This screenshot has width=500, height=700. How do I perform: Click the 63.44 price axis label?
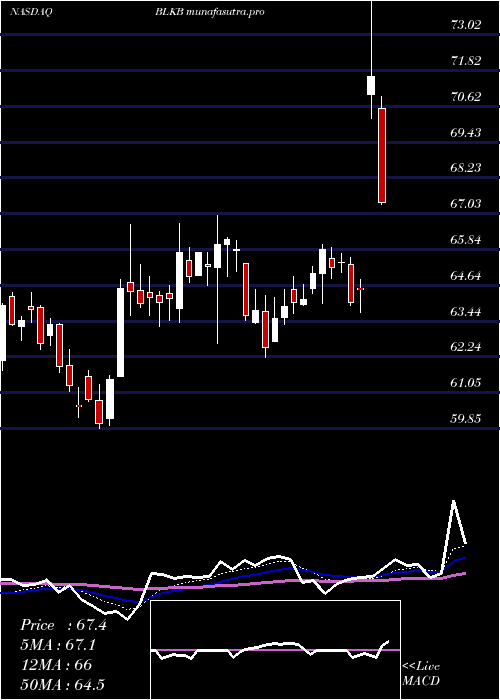[x=466, y=311]
